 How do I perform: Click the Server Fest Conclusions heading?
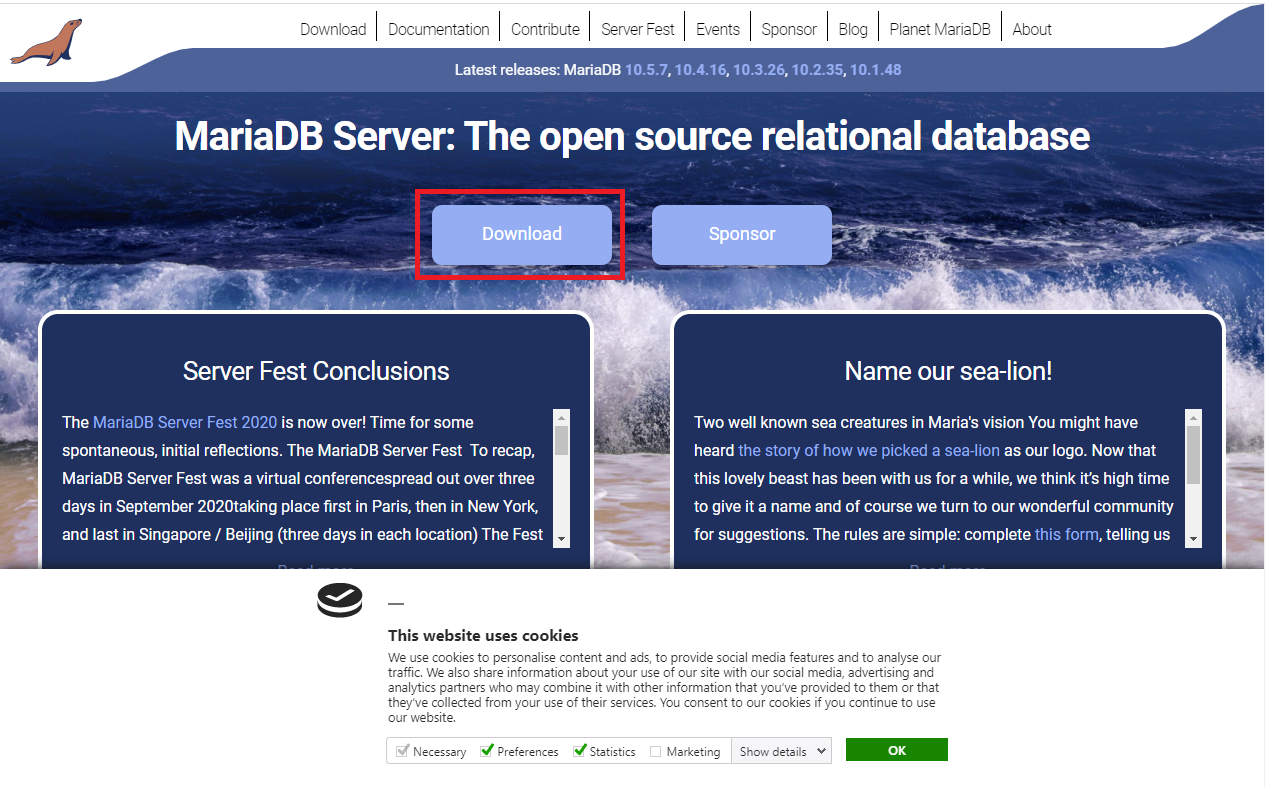point(316,371)
